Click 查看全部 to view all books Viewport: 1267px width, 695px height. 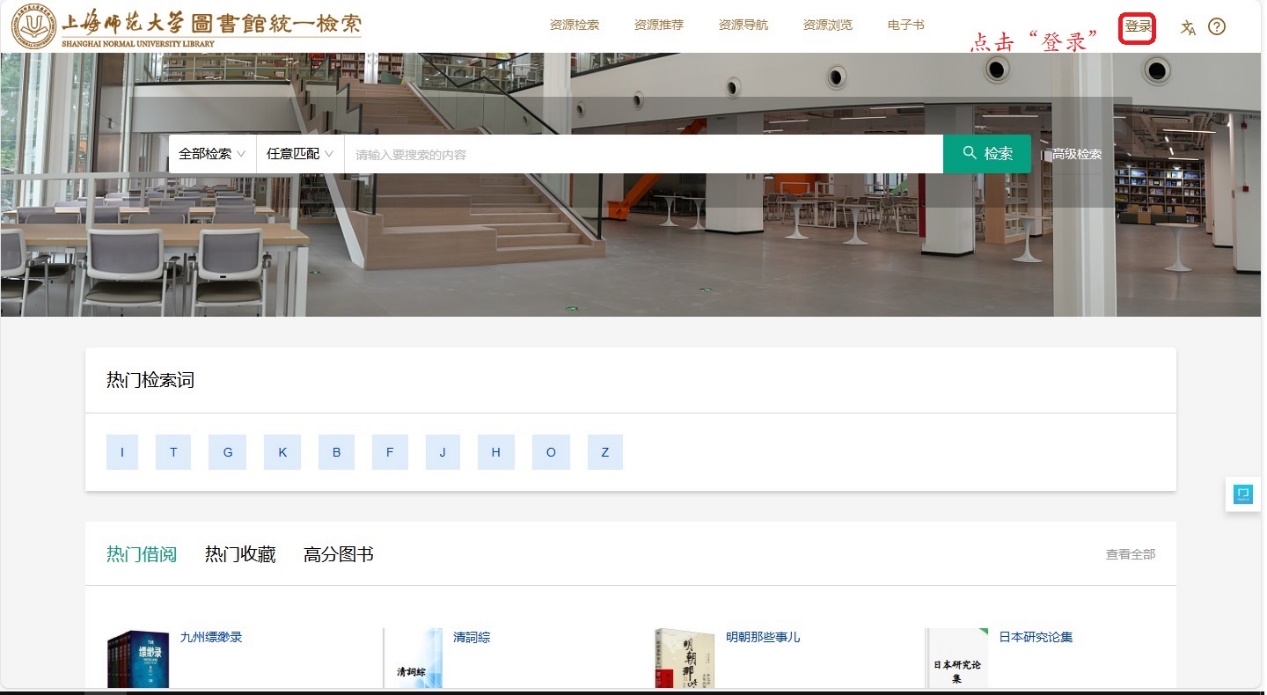(1130, 554)
